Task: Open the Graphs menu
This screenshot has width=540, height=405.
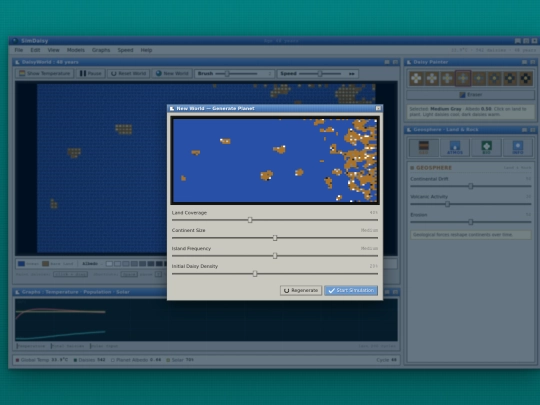Action: pyautogui.click(x=101, y=50)
